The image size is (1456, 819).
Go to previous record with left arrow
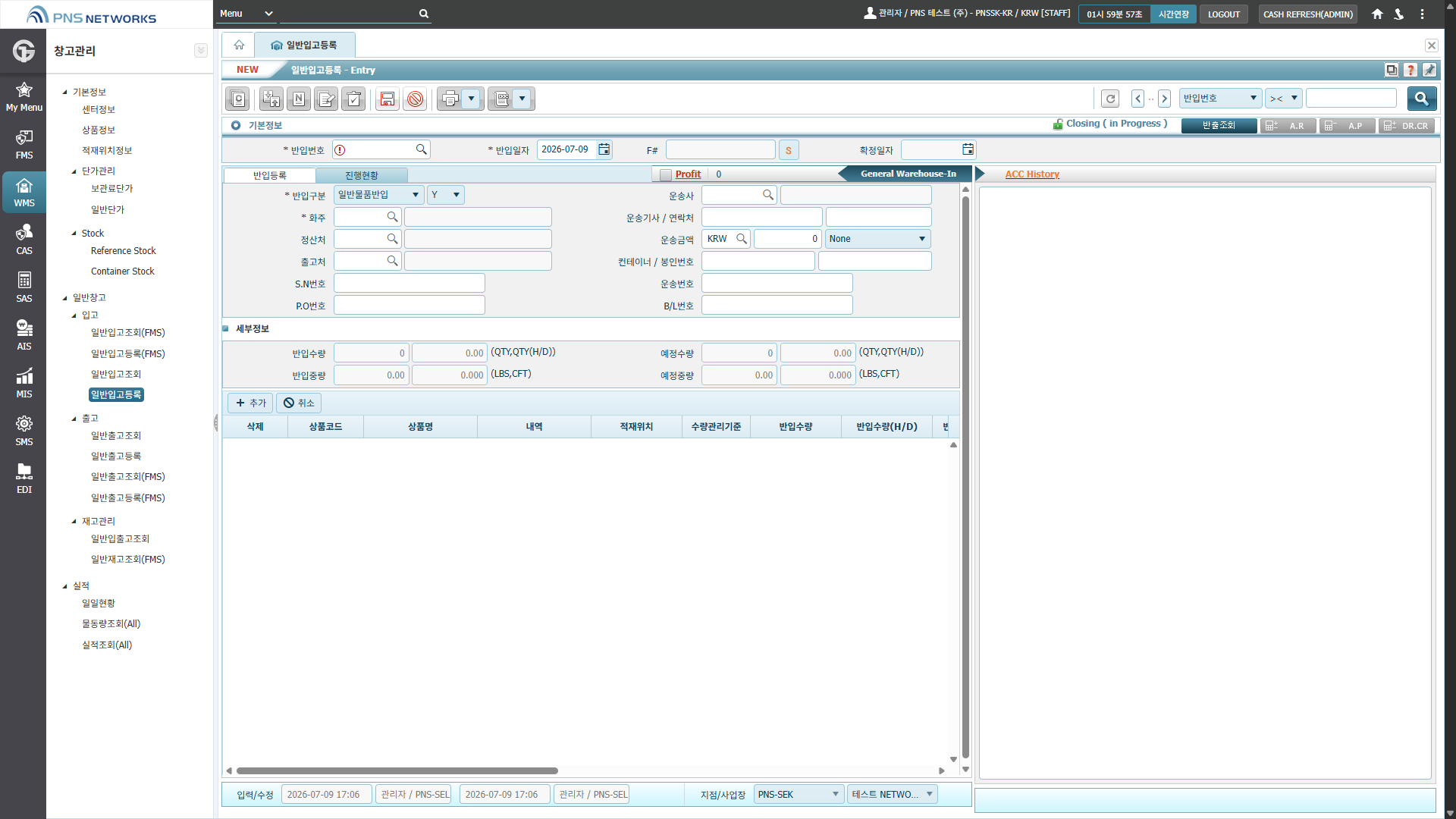1137,99
